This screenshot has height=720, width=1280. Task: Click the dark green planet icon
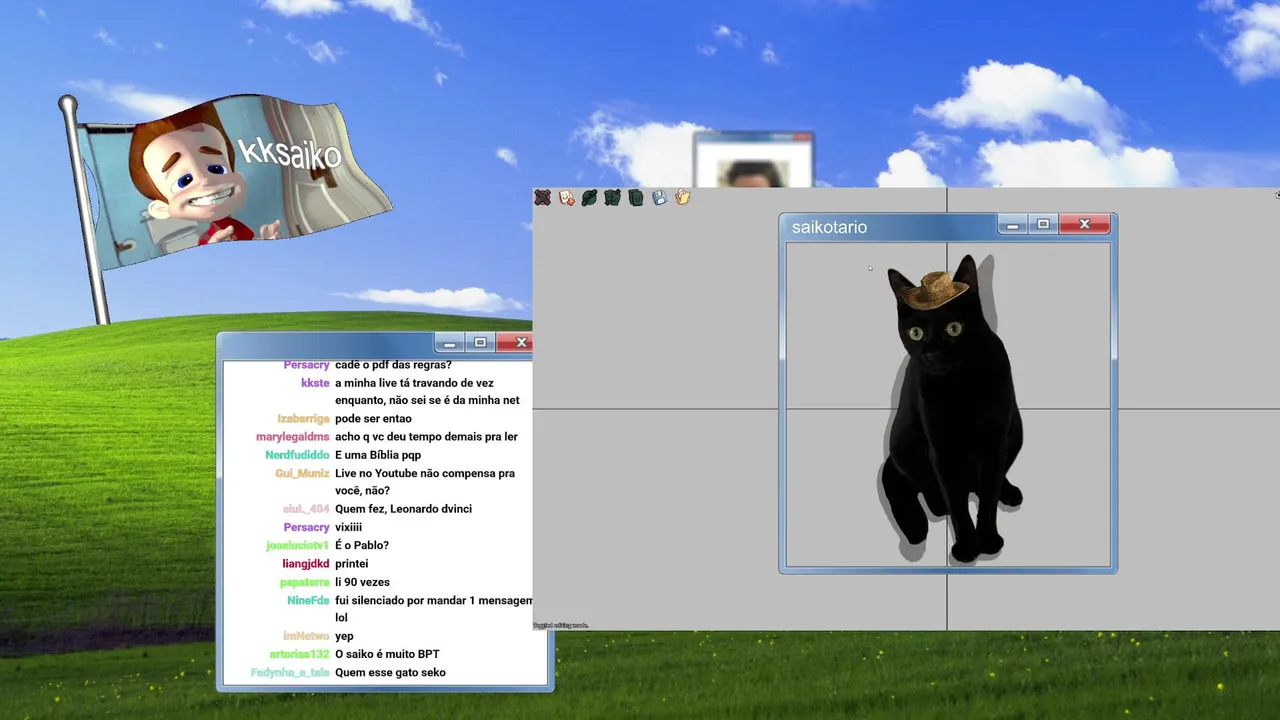click(590, 198)
